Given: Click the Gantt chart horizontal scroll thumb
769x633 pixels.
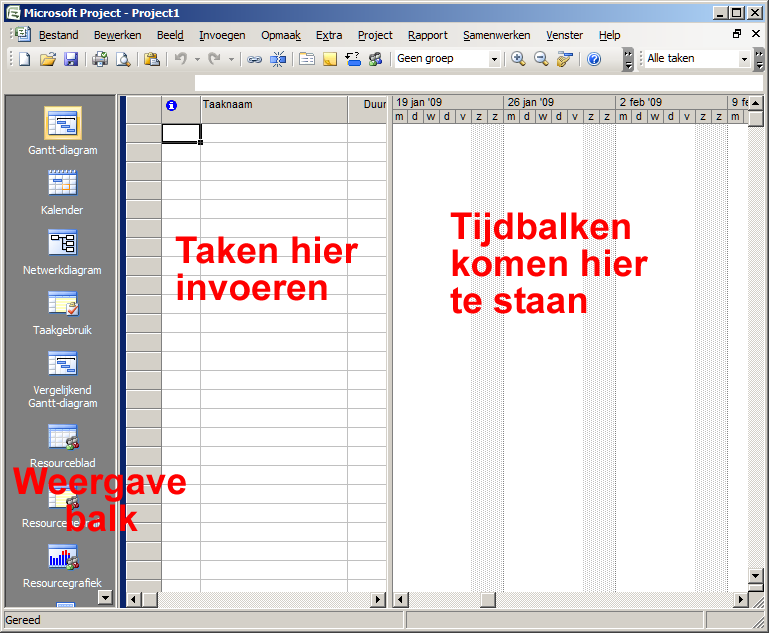Looking at the screenshot, I should (x=487, y=600).
